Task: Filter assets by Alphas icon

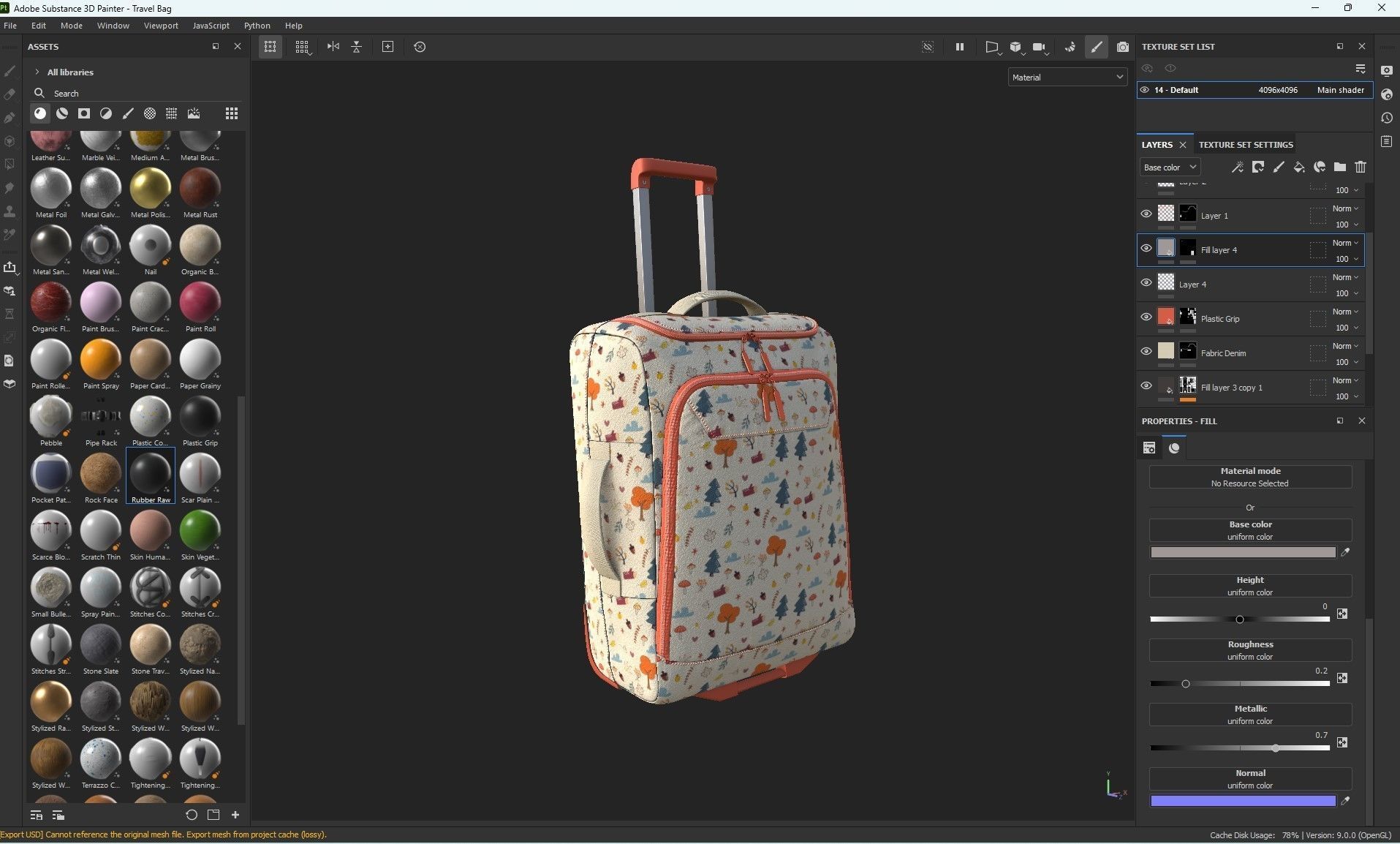Action: click(x=150, y=113)
